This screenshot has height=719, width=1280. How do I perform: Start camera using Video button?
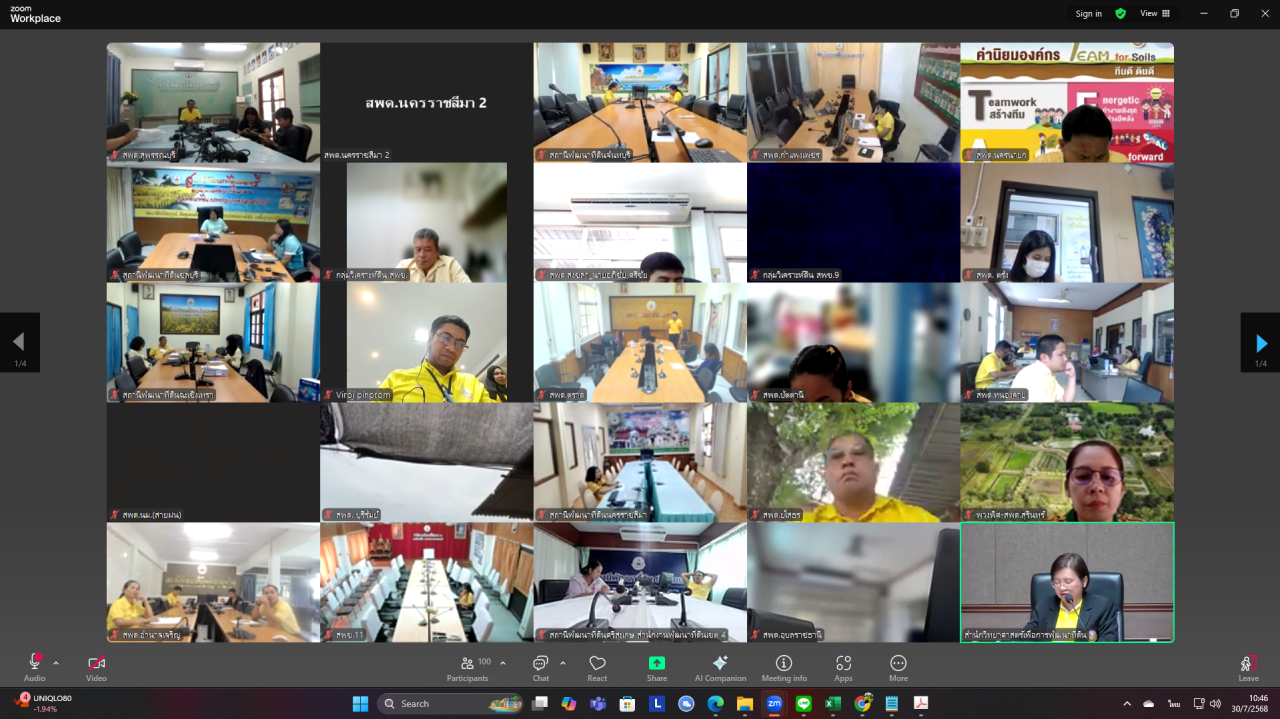click(96, 666)
